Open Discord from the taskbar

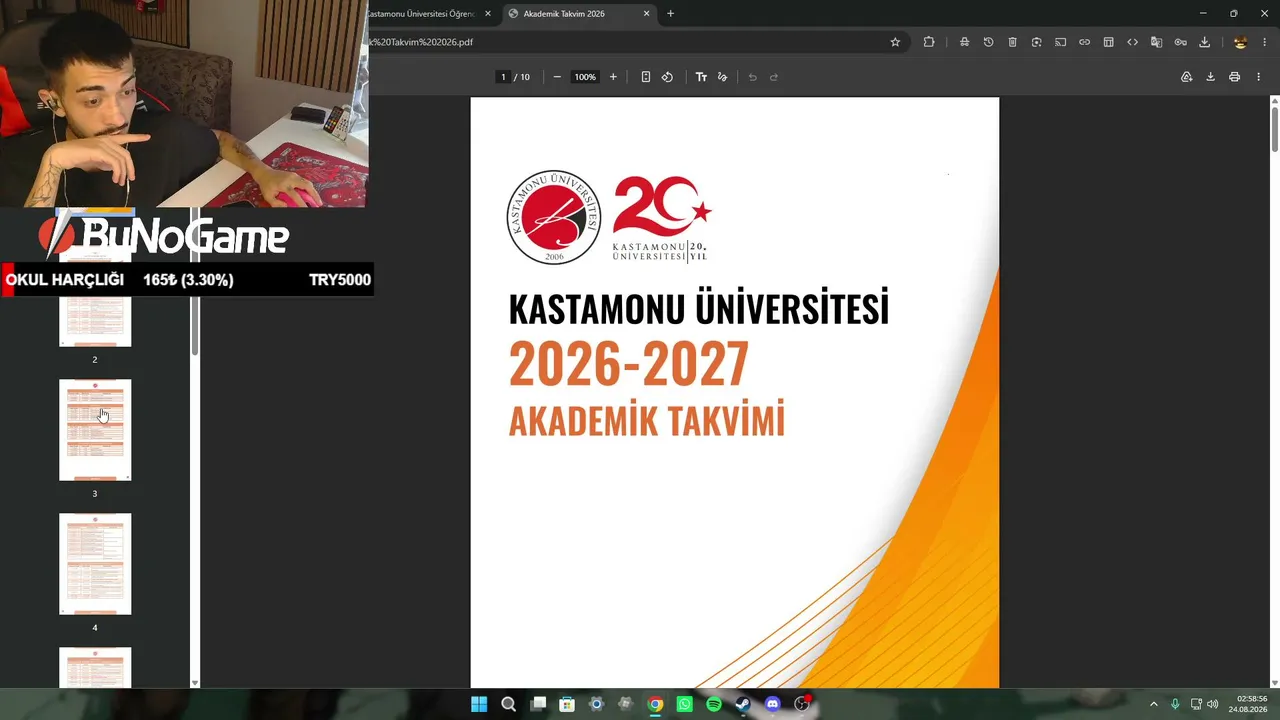click(x=772, y=704)
